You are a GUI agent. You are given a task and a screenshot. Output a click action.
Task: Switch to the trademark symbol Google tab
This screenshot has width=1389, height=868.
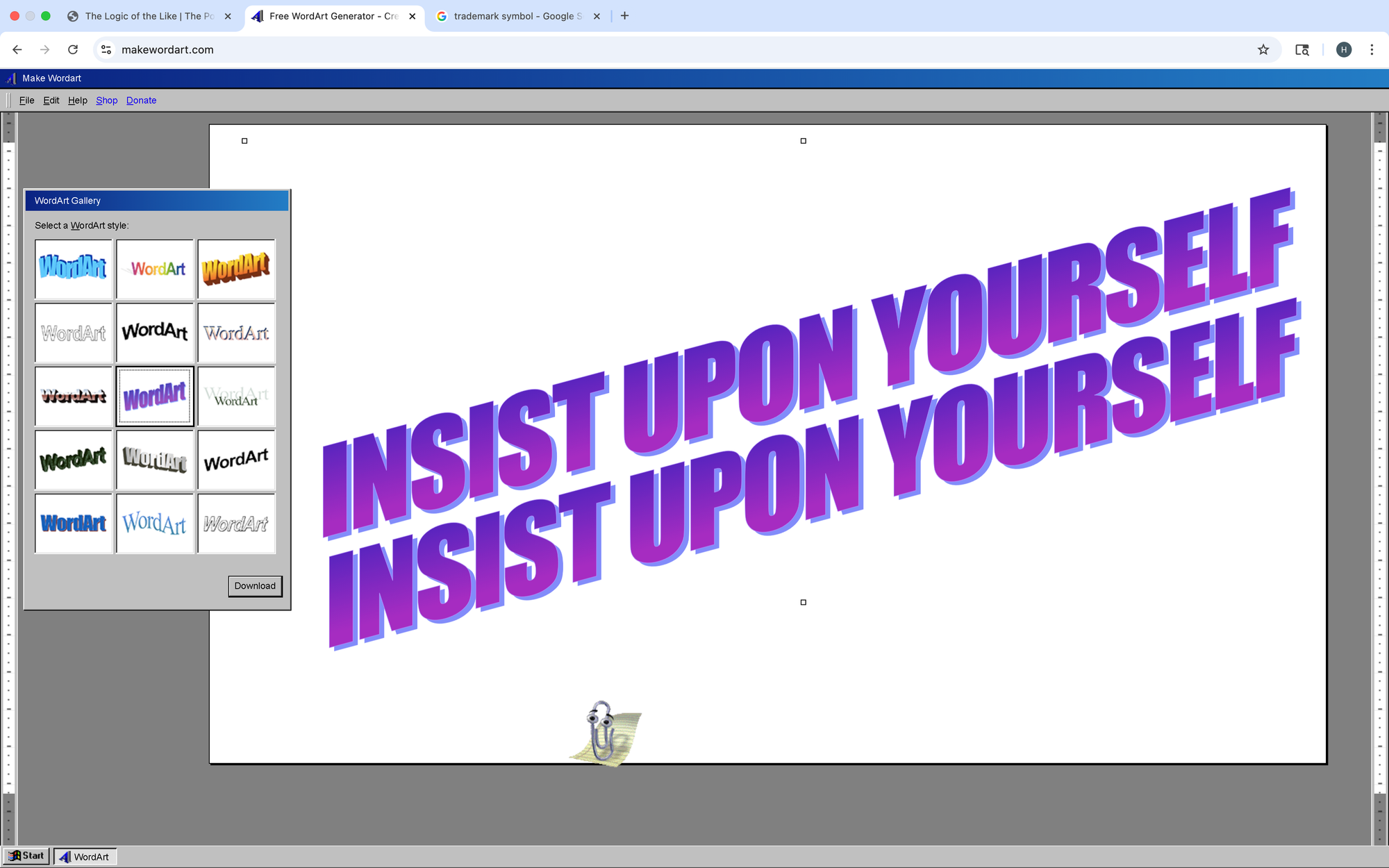click(x=517, y=16)
